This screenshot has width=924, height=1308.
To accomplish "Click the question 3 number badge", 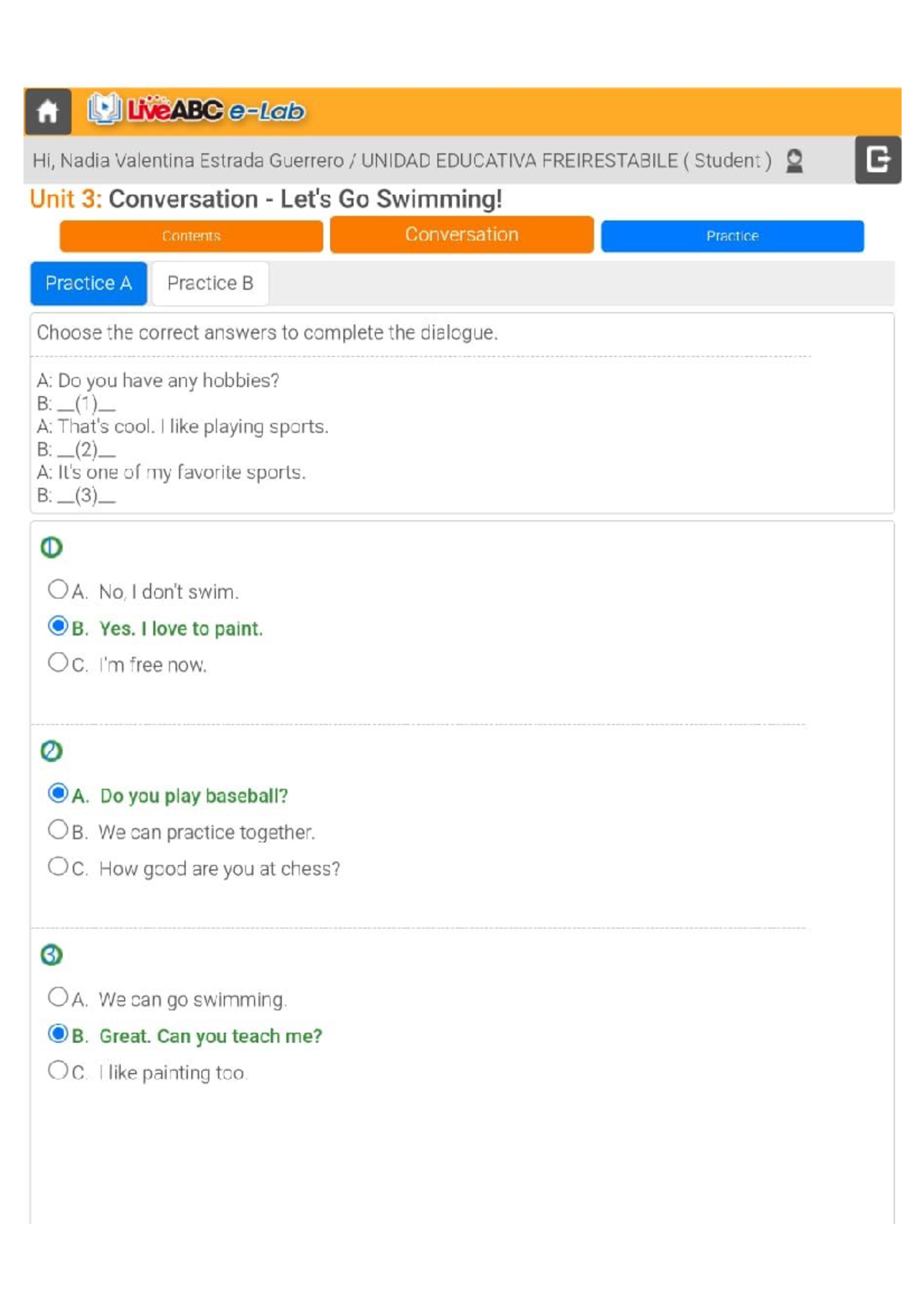I will click(x=52, y=954).
